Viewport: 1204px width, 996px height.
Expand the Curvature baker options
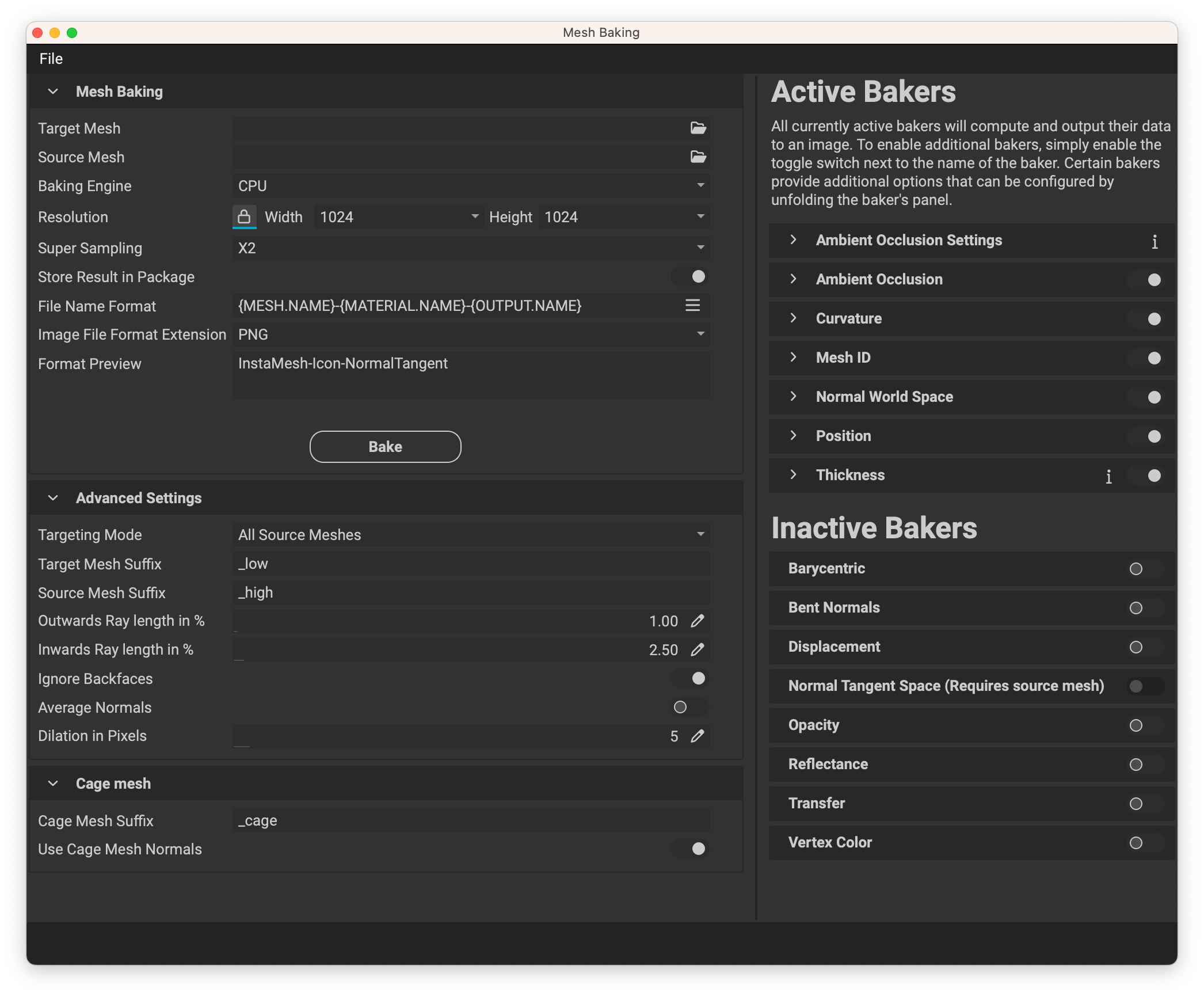point(793,318)
